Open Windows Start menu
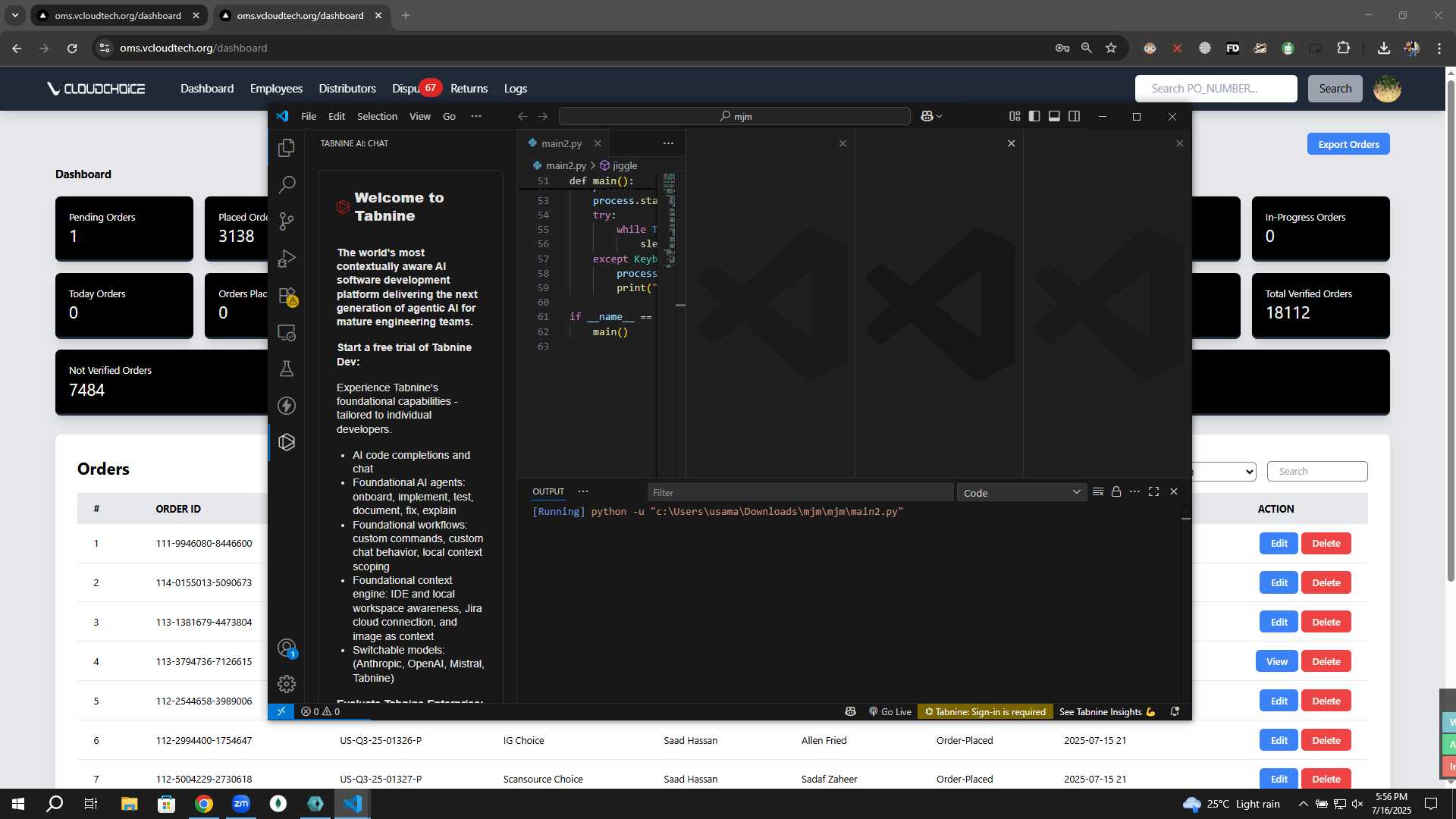This screenshot has height=819, width=1456. coord(18,804)
